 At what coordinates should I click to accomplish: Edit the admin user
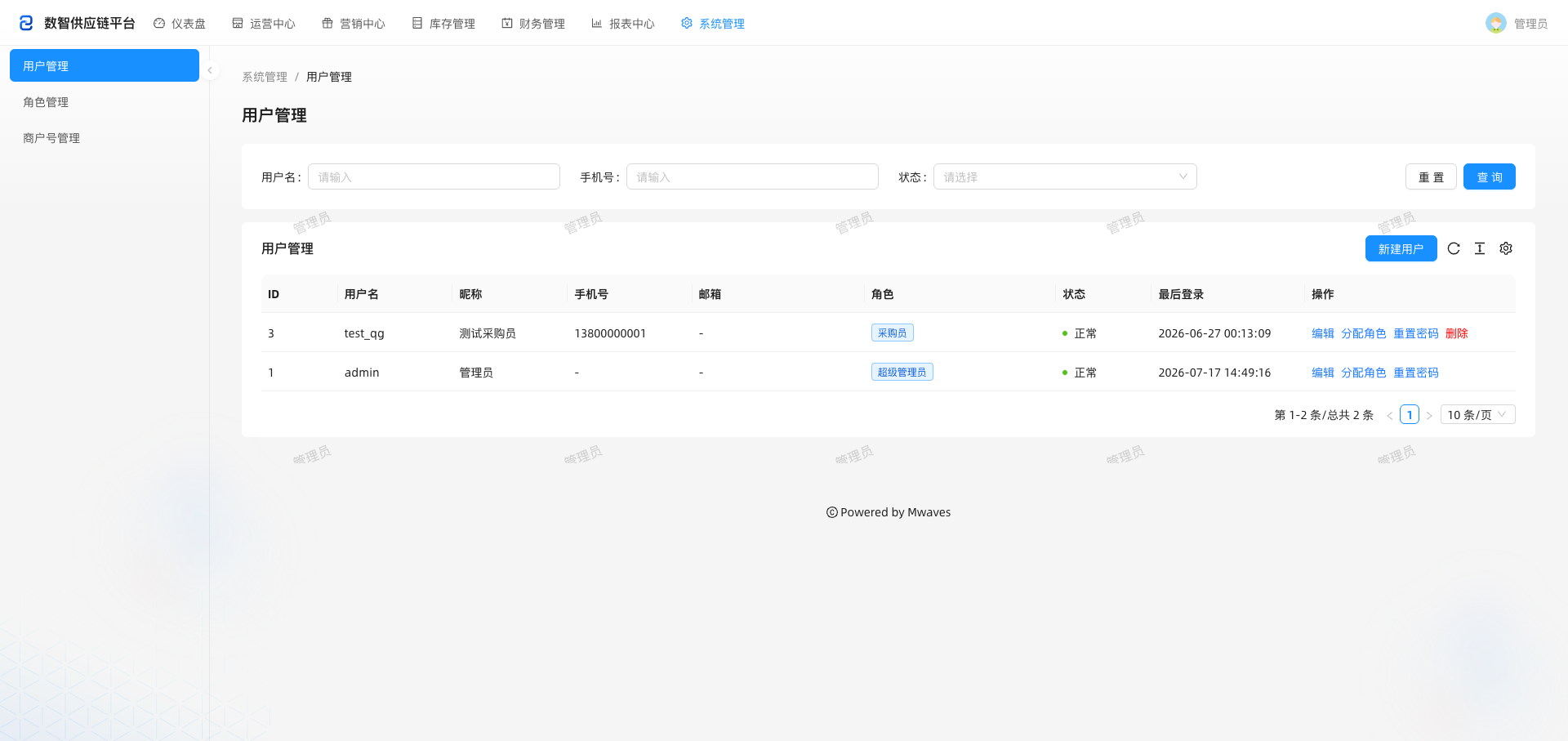(x=1323, y=373)
